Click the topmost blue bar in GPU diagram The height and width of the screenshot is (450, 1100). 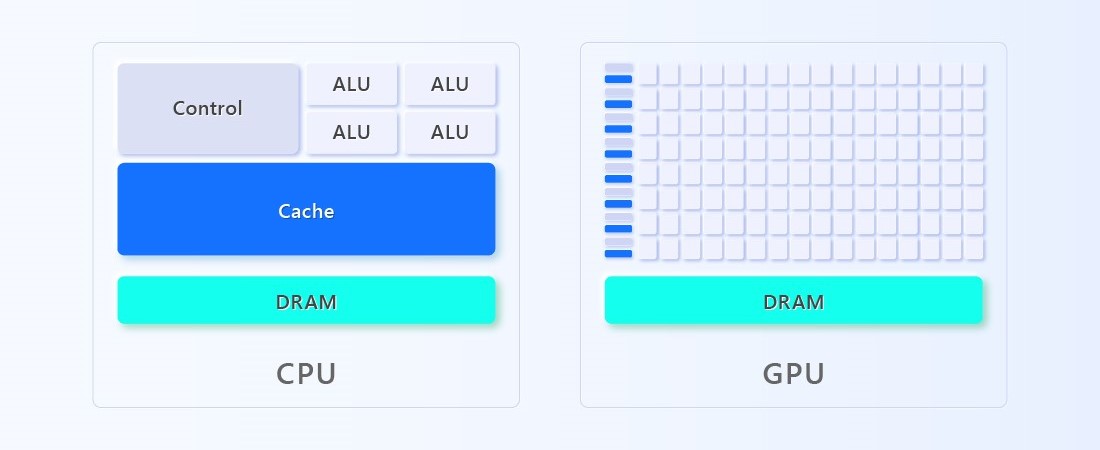[618, 79]
